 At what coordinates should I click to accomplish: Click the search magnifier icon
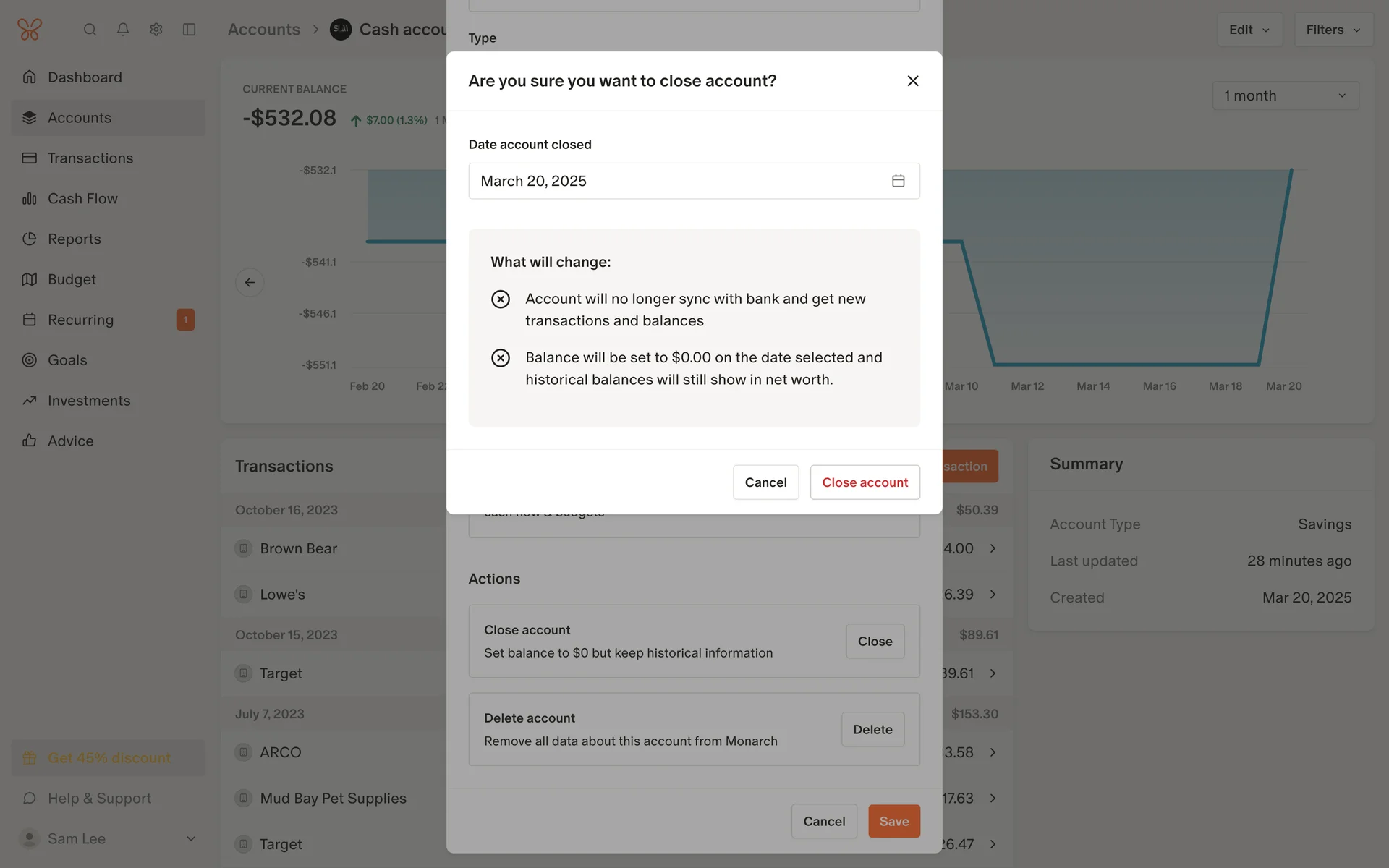(90, 30)
